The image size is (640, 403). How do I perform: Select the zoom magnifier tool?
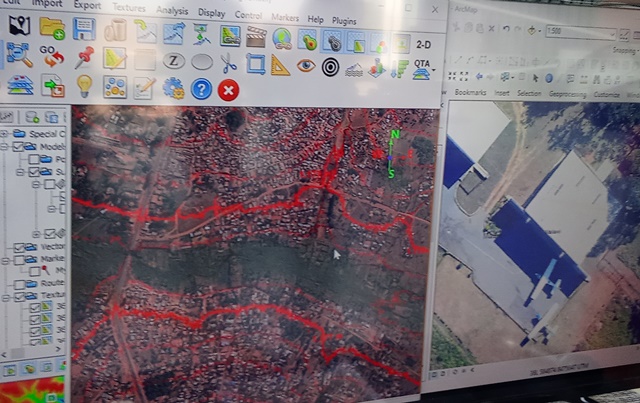[x=20, y=54]
